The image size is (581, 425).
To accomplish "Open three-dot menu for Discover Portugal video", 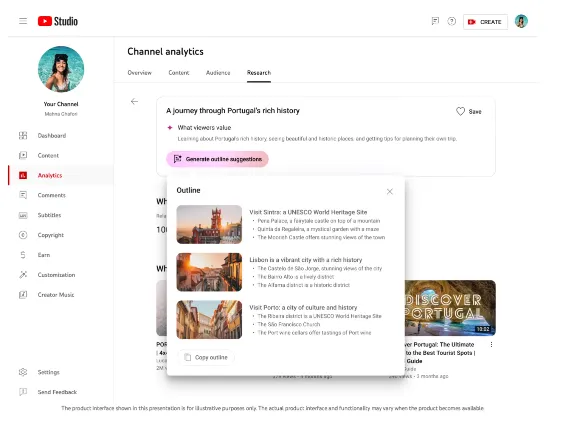I will 491,345.
